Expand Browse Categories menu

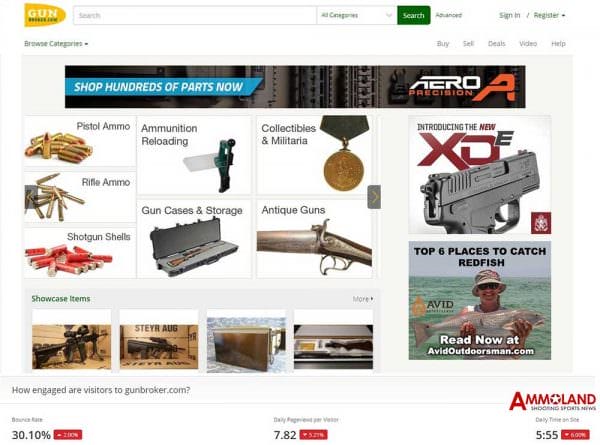click(56, 44)
